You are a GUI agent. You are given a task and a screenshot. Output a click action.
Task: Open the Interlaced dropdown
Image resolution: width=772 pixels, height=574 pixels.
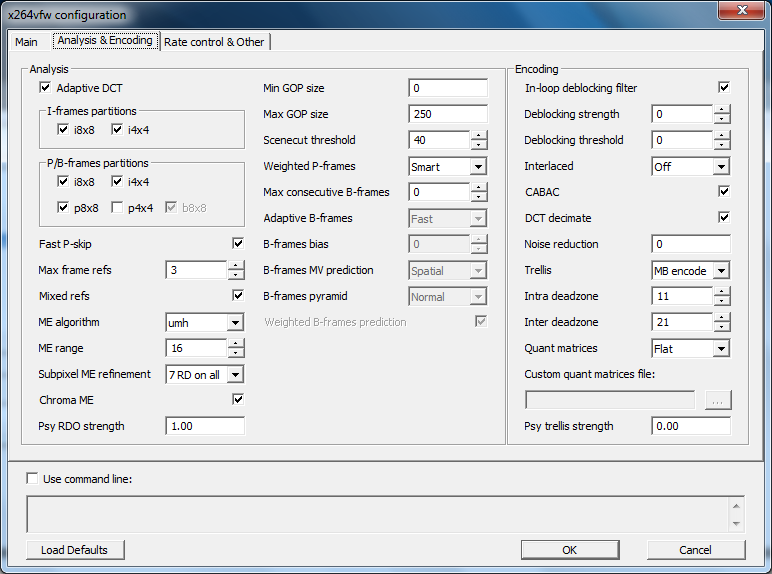pos(721,166)
